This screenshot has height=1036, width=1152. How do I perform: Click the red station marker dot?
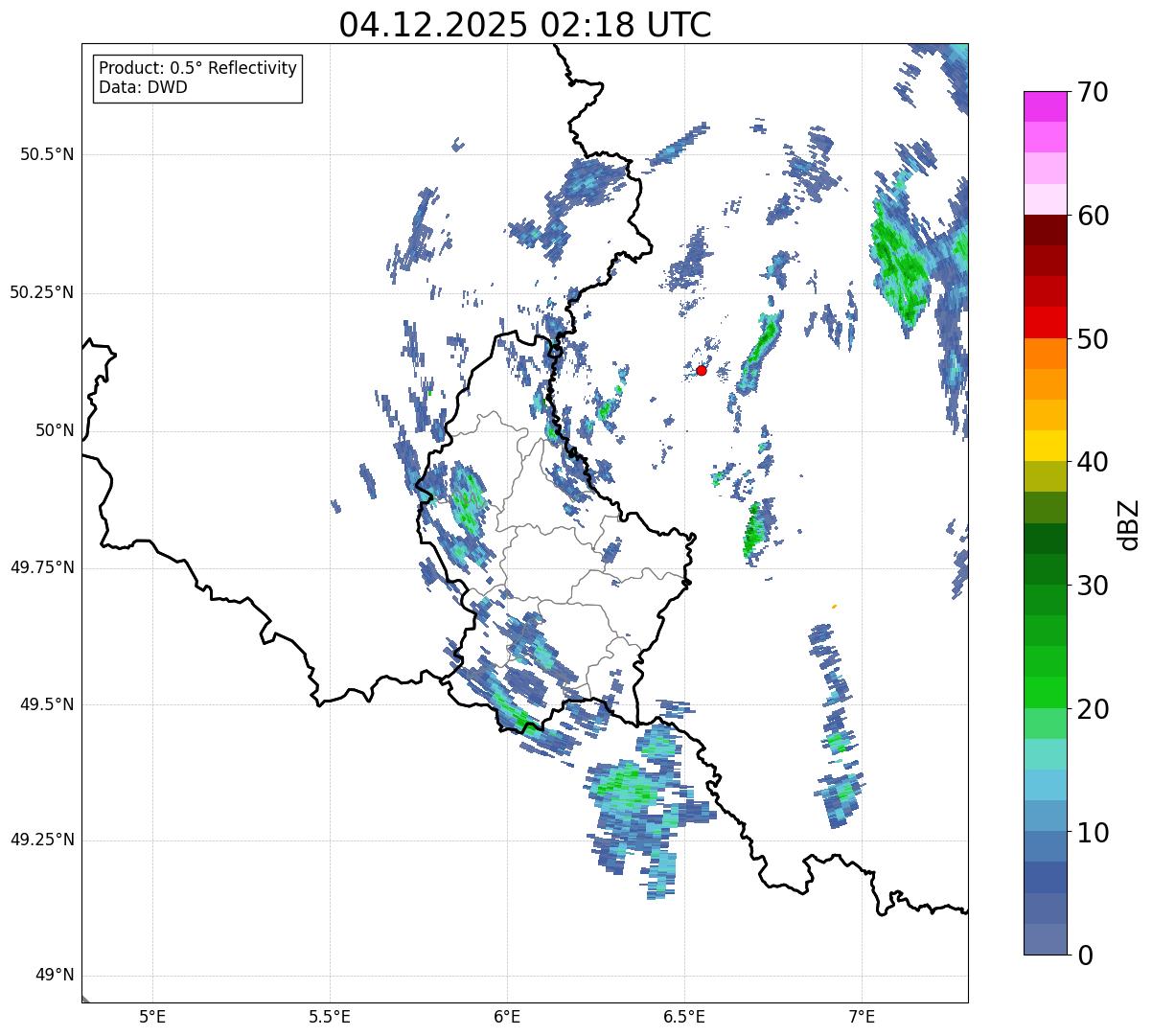pyautogui.click(x=702, y=370)
